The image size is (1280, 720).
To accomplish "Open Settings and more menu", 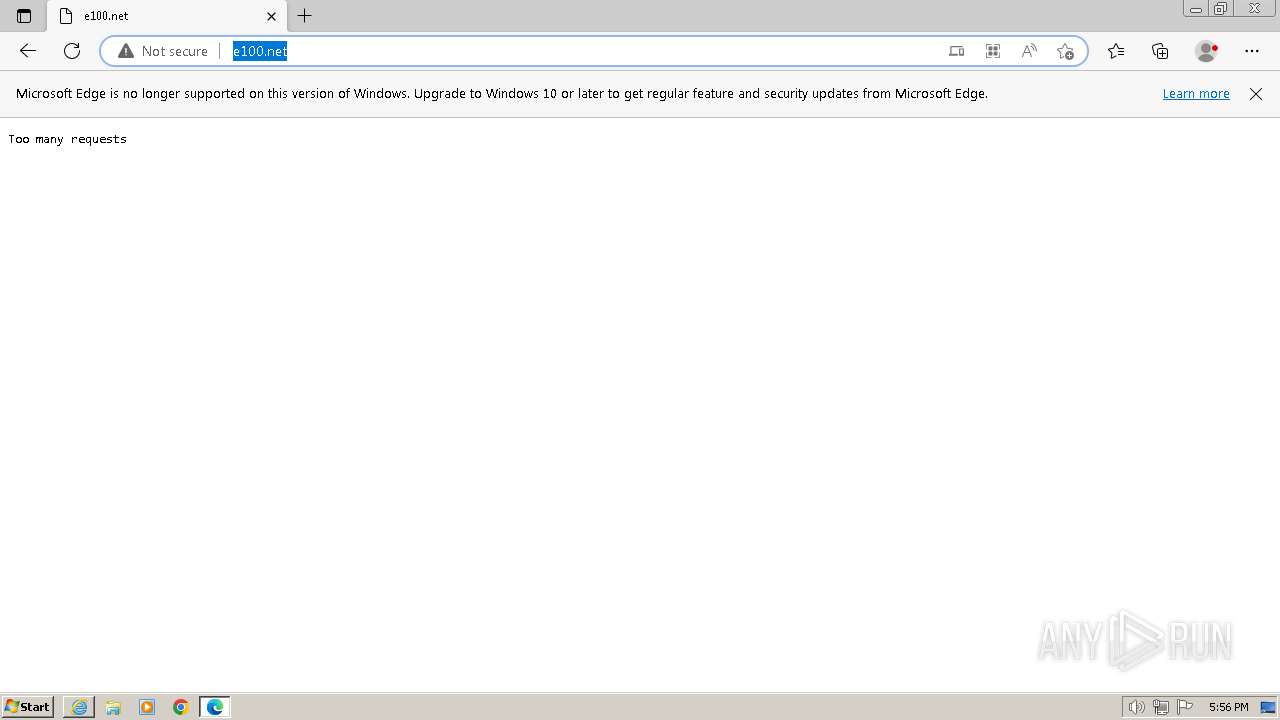I will (1252, 51).
